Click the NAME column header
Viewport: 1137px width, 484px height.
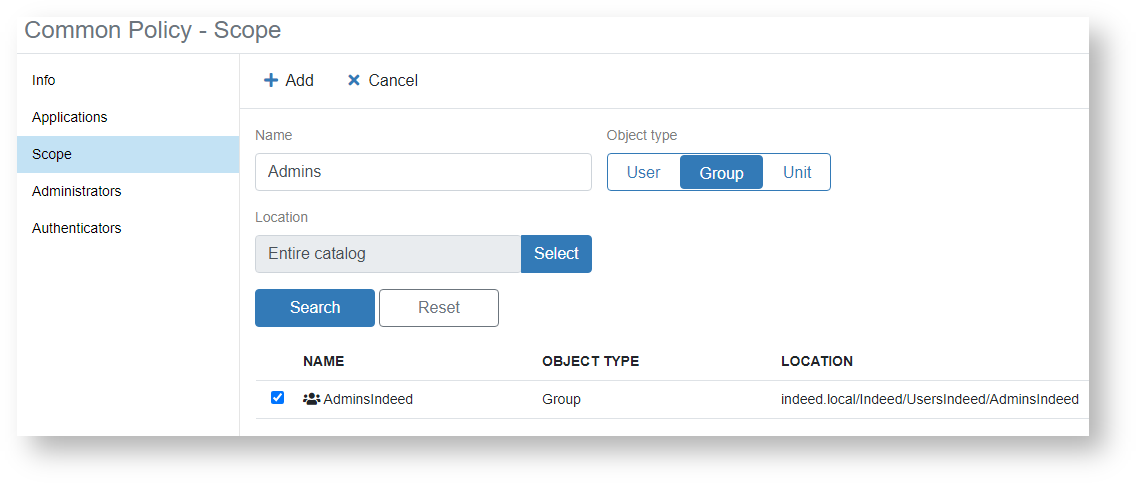tap(323, 361)
